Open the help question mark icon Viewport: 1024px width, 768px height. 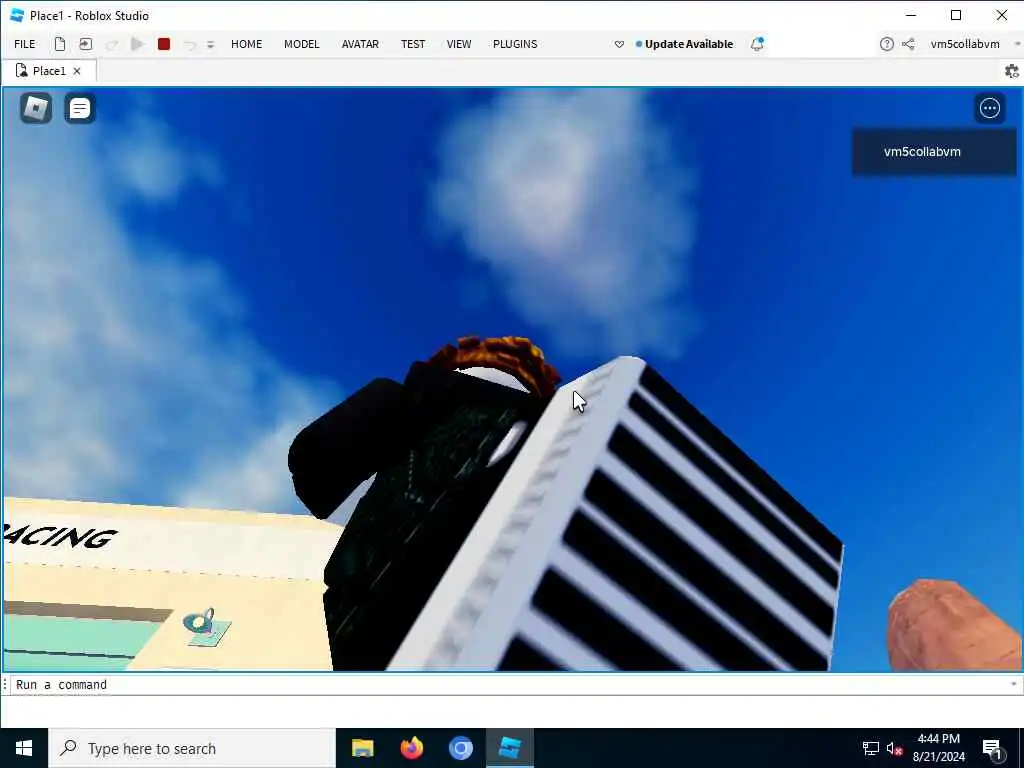tap(886, 44)
